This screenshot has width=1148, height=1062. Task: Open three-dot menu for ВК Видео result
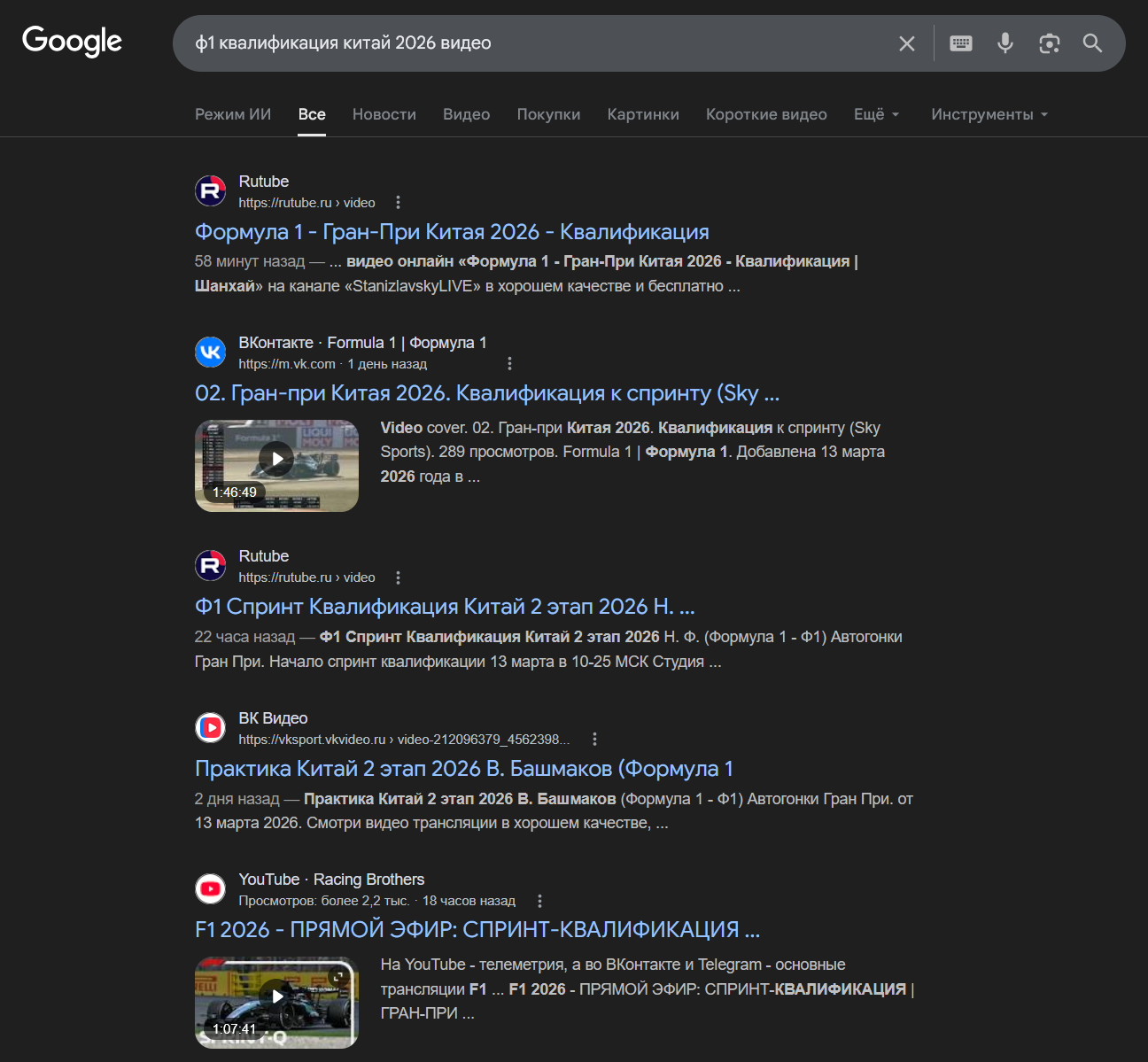pyautogui.click(x=594, y=739)
